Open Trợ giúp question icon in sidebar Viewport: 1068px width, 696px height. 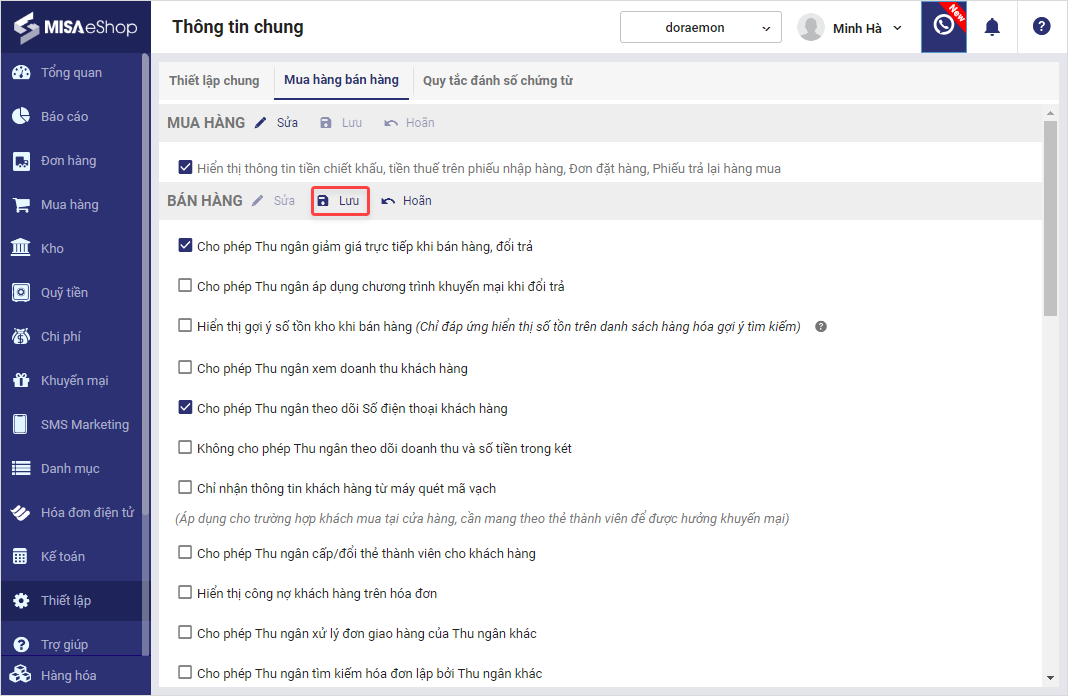[21, 644]
